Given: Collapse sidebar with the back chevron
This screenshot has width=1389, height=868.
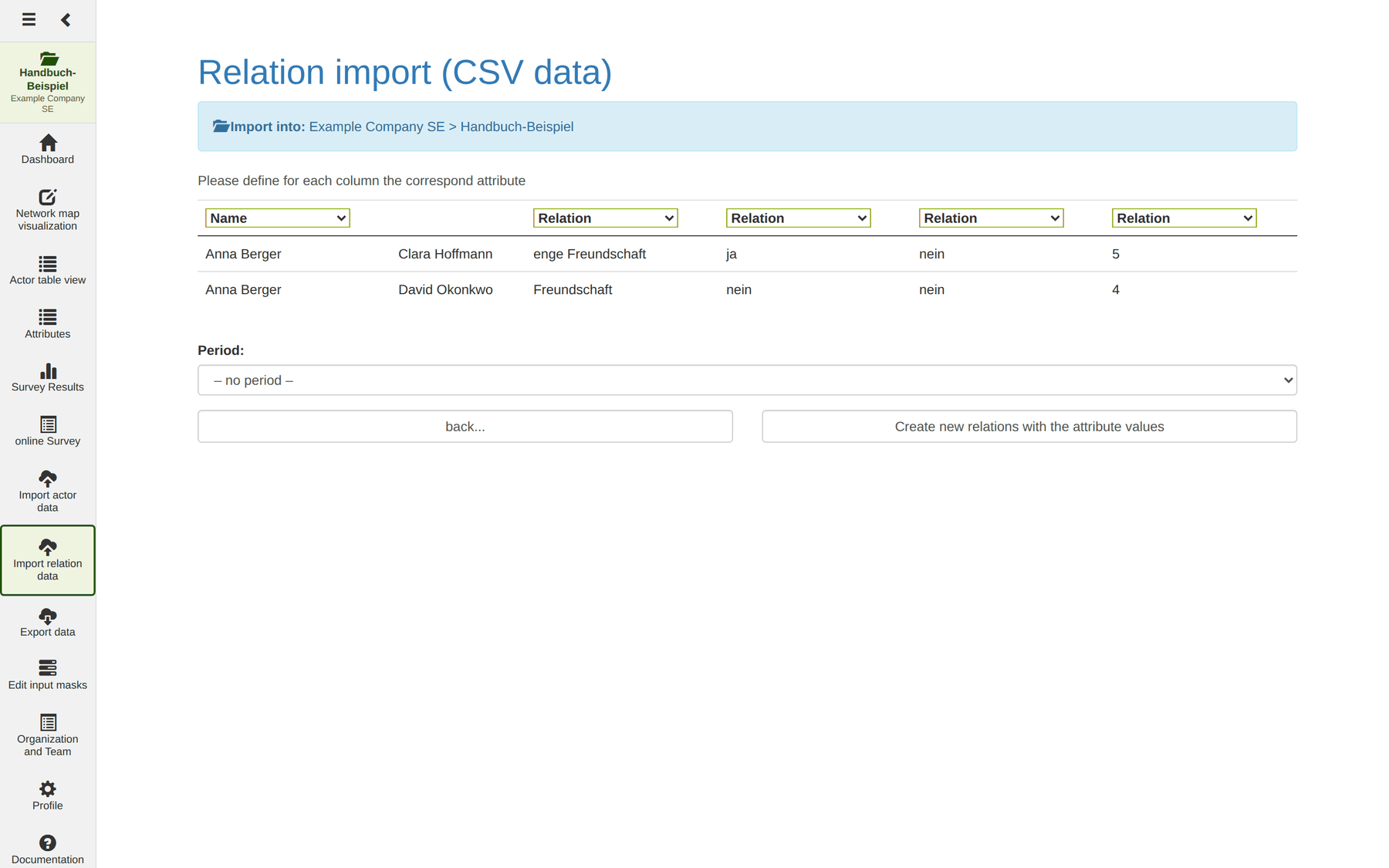Looking at the screenshot, I should coord(66,19).
